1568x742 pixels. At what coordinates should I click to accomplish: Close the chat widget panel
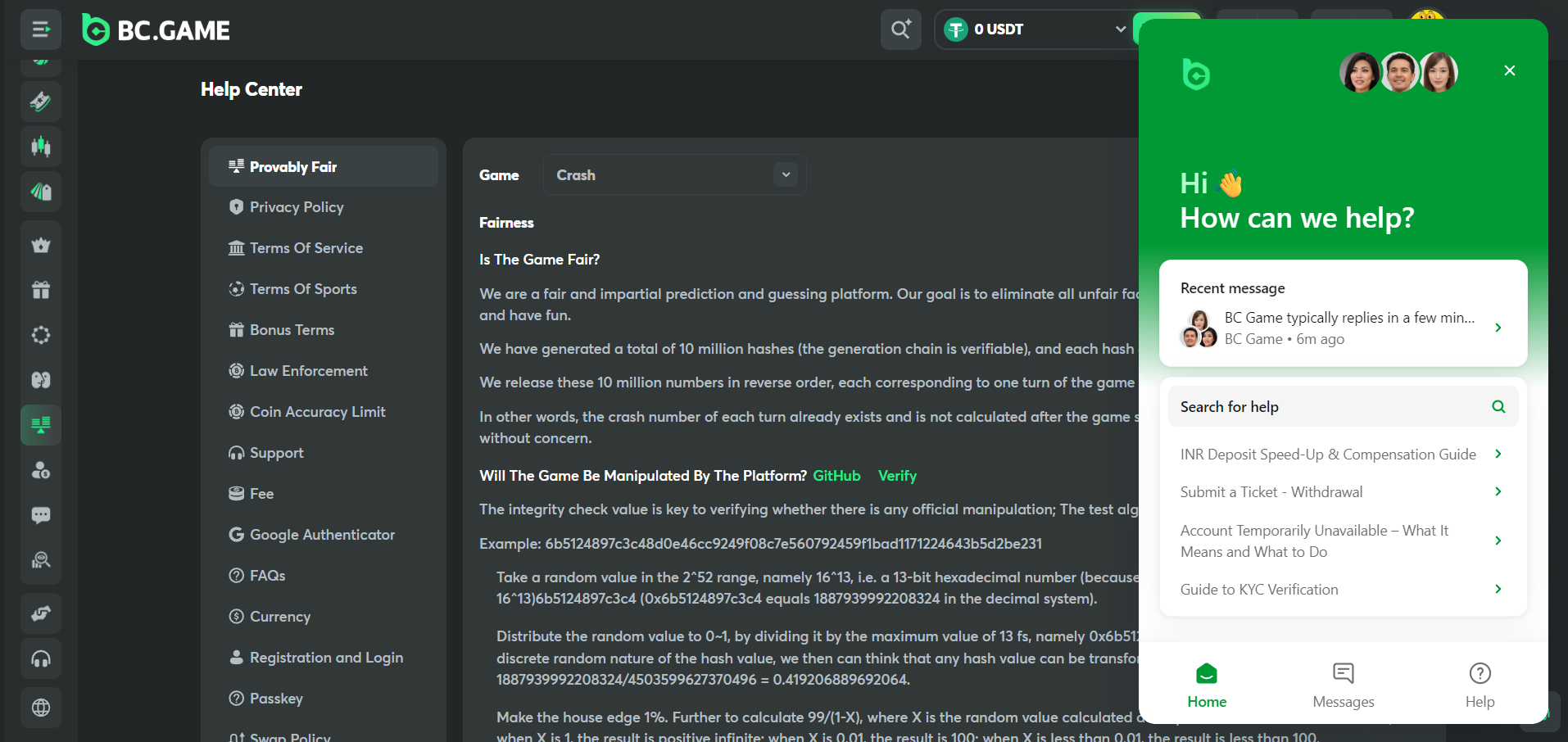tap(1510, 70)
